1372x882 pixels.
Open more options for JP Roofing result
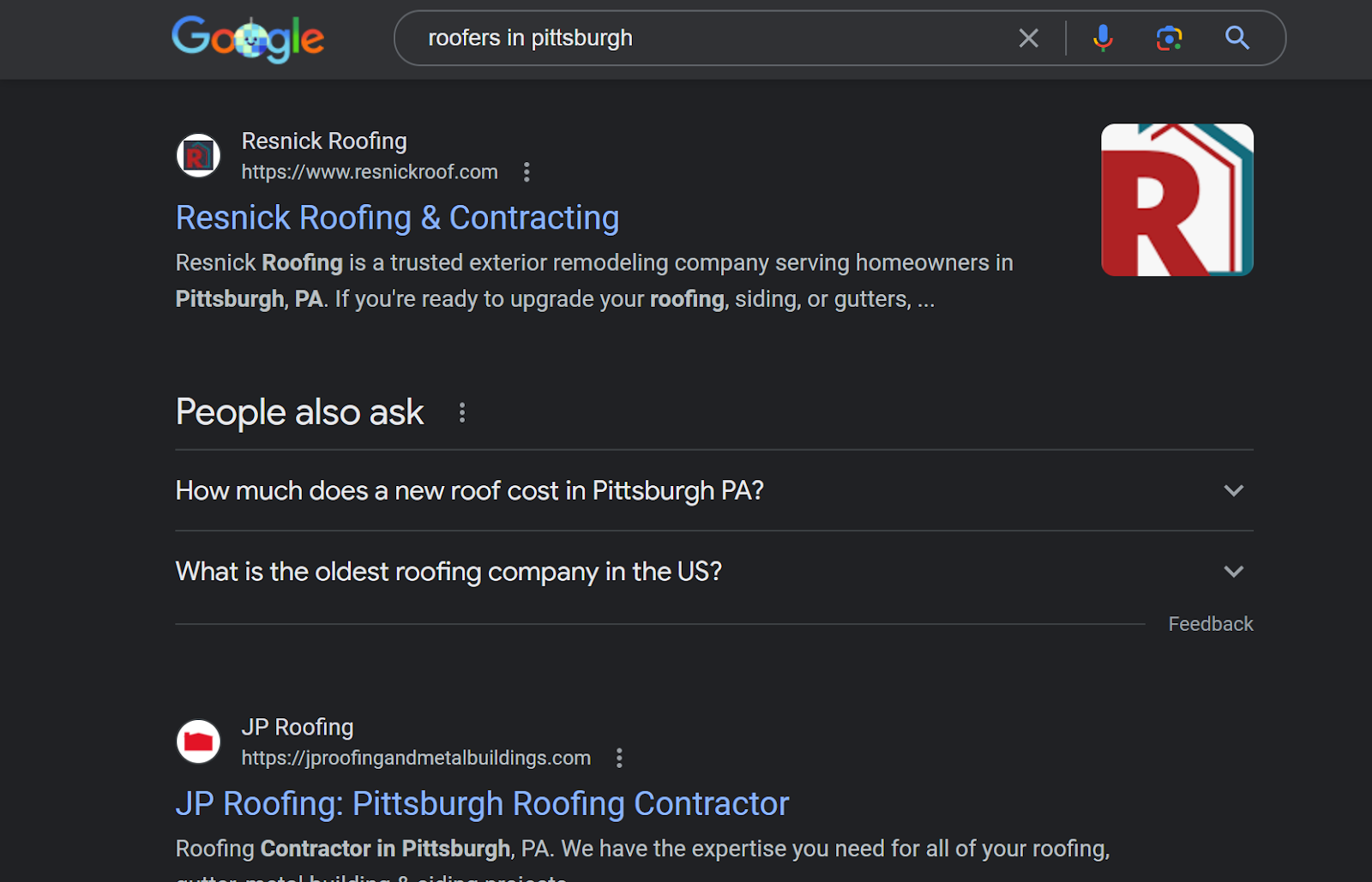[619, 758]
